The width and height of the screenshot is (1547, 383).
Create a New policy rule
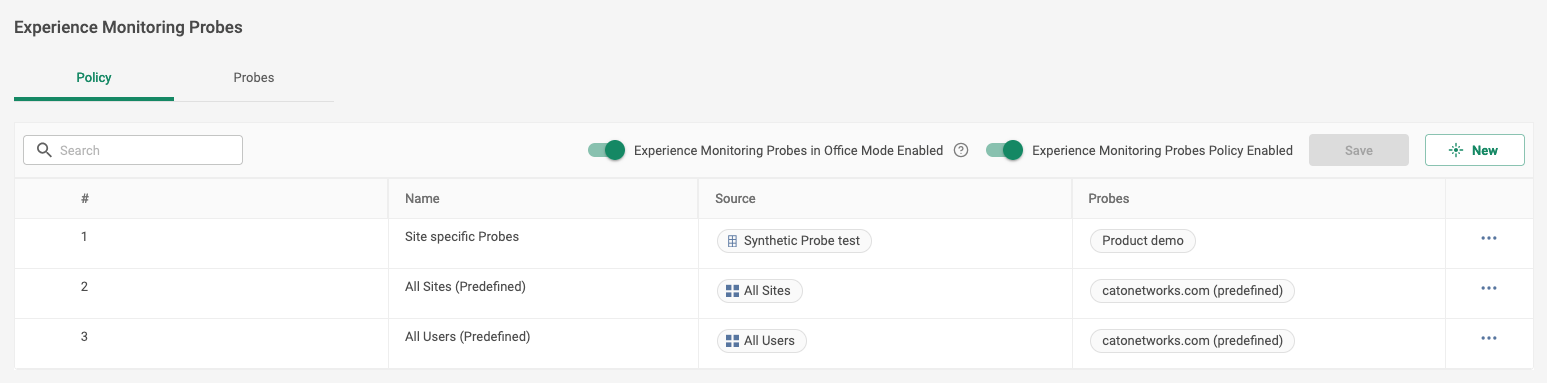1475,150
